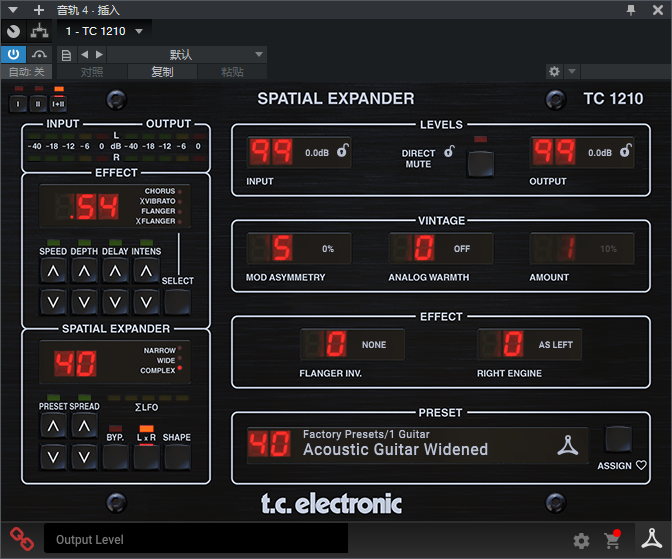Increase SPREAD with up arrow

point(84,426)
